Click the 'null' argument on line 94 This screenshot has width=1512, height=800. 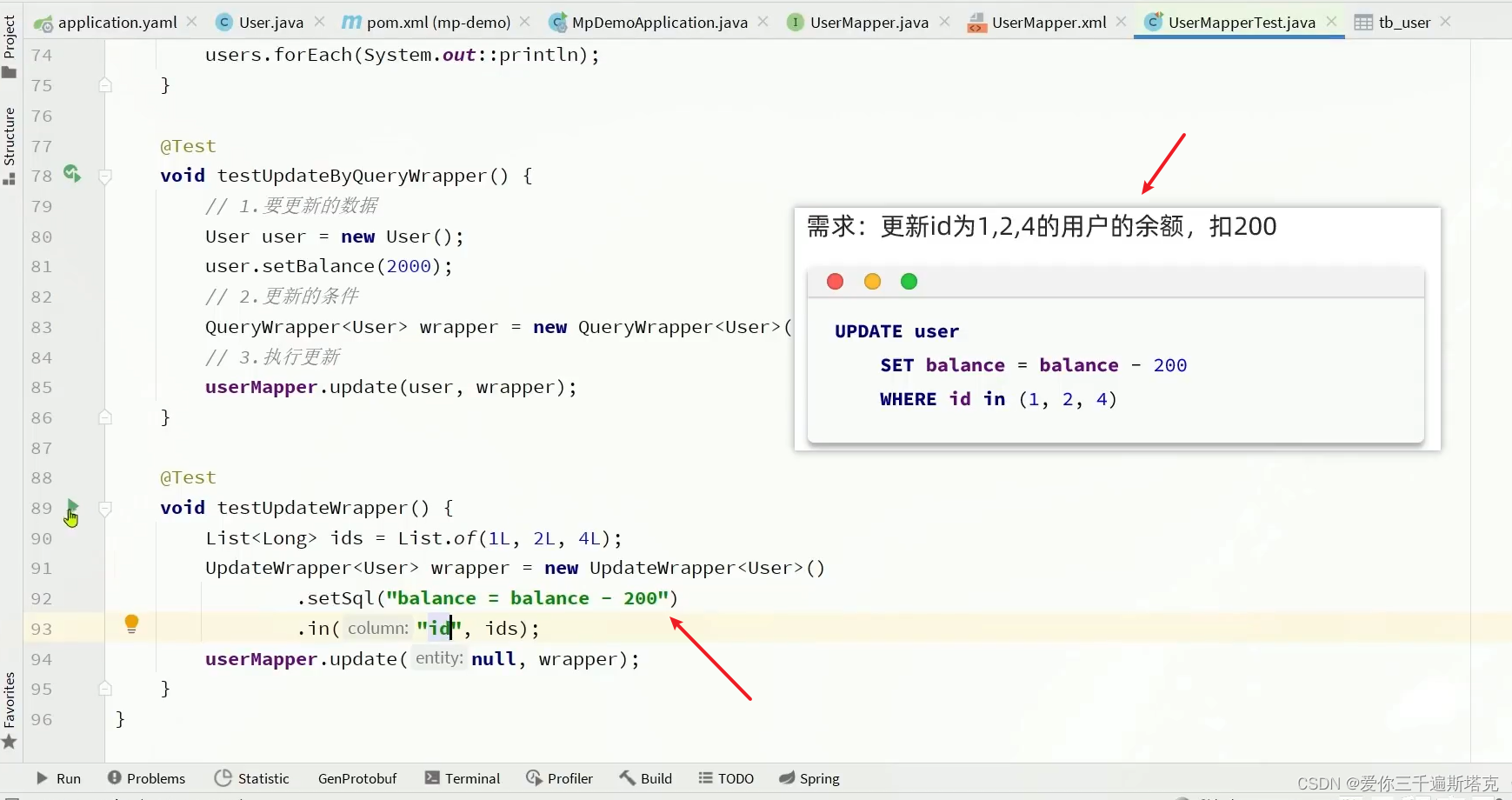pyautogui.click(x=493, y=659)
